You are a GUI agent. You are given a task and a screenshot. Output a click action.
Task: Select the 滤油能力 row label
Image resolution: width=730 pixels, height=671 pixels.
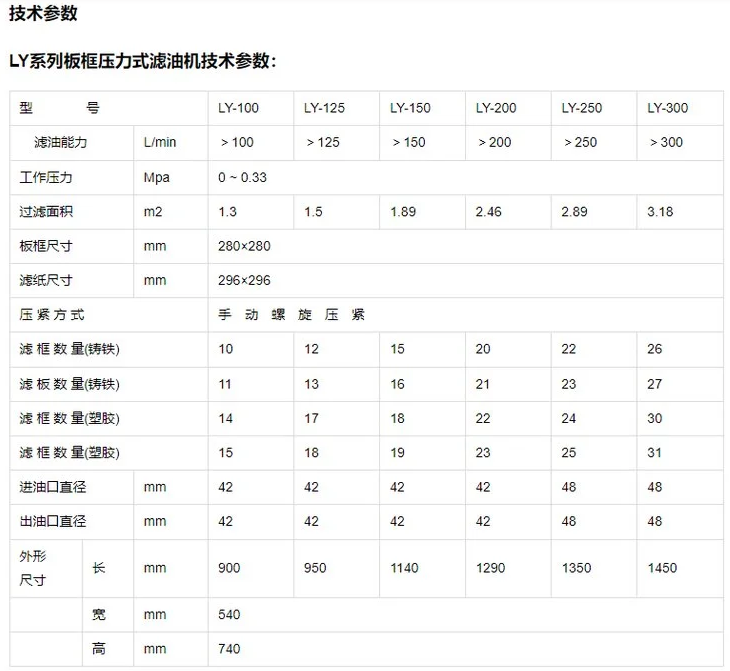point(61,142)
